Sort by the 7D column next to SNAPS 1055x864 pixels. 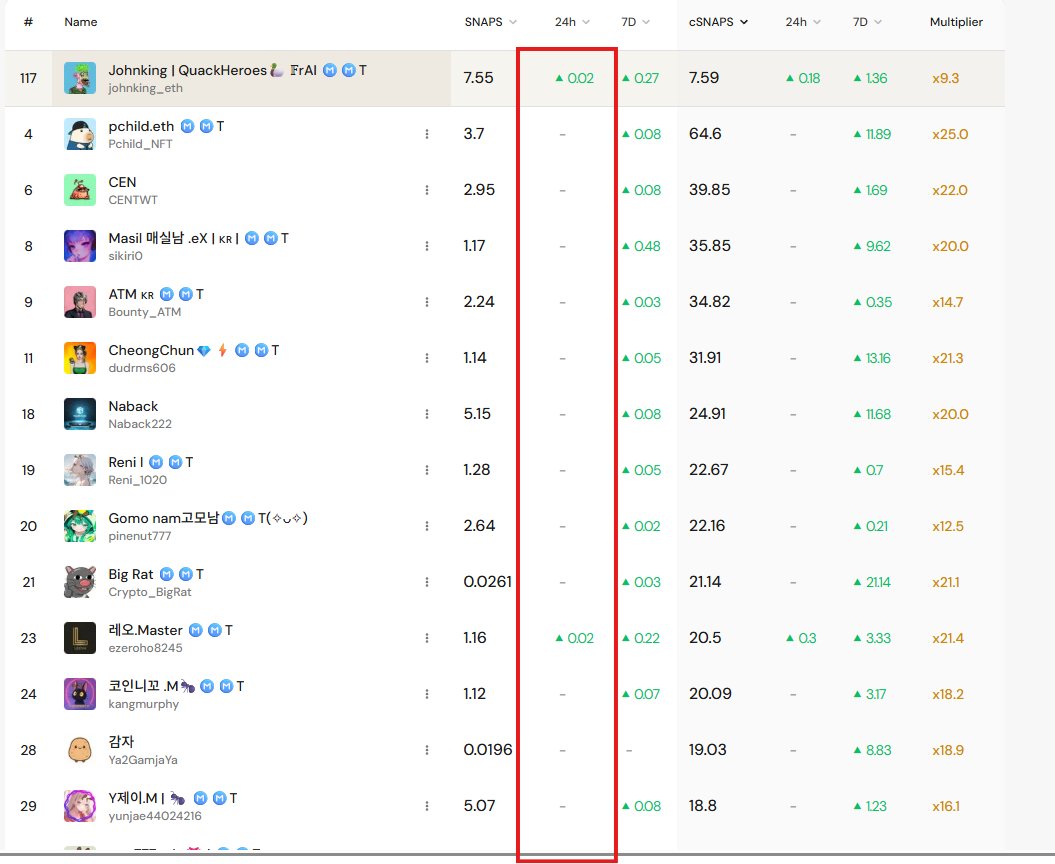click(635, 22)
